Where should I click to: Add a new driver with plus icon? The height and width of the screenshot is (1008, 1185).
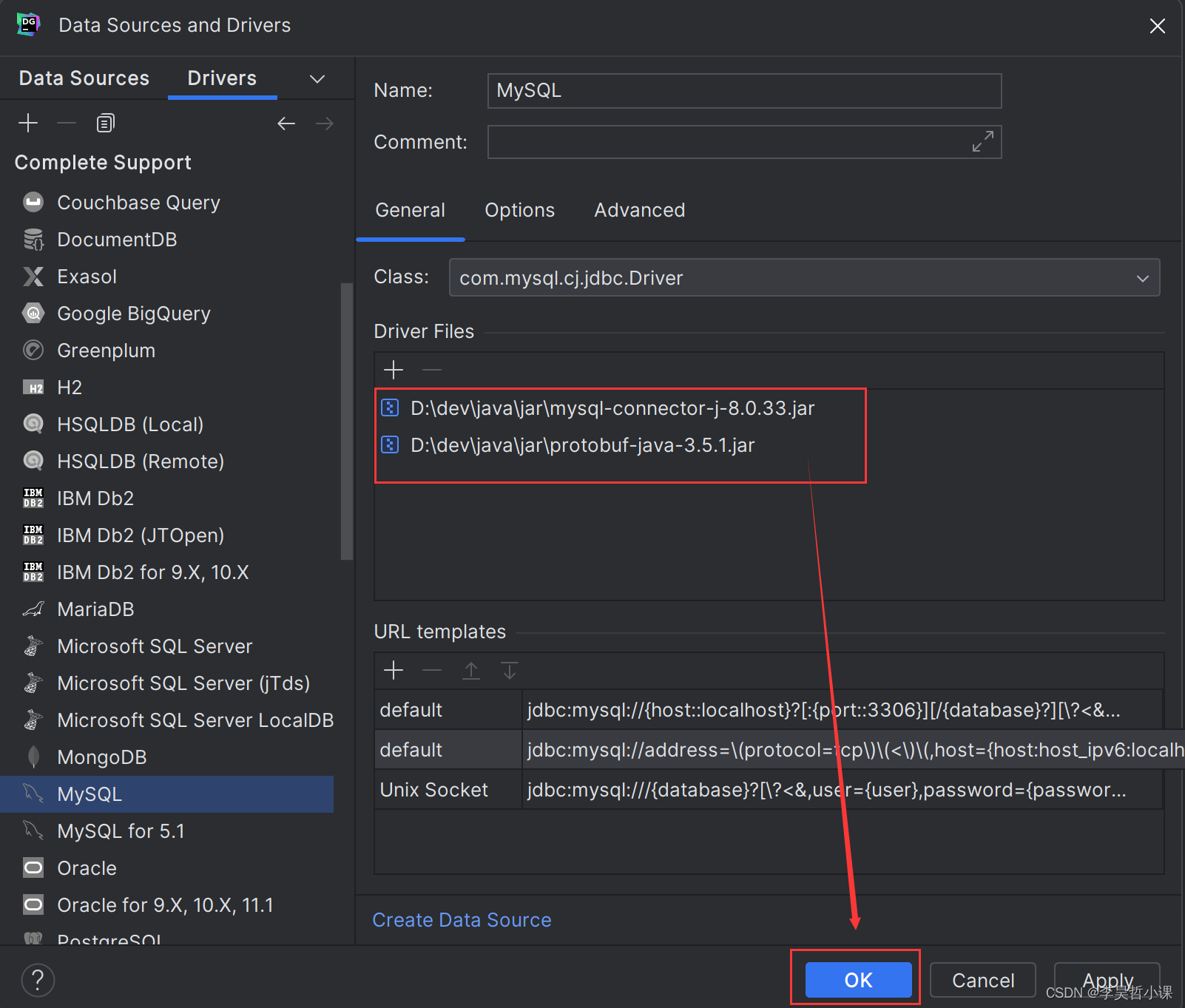pos(28,123)
